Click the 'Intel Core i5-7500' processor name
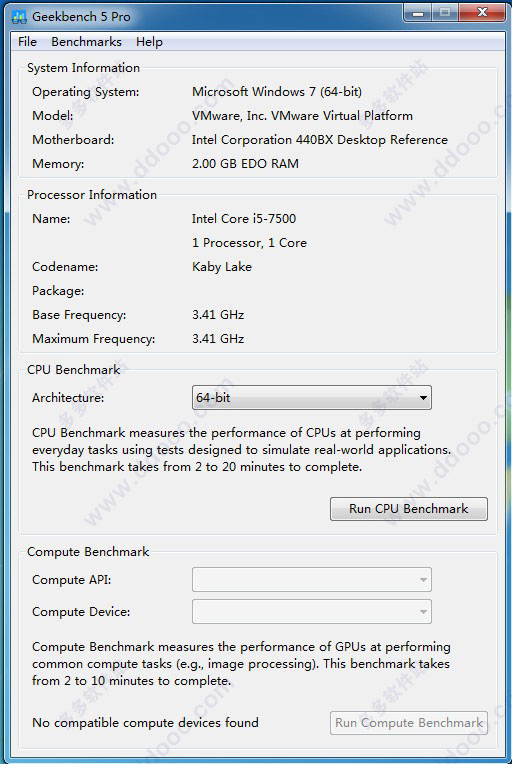Image resolution: width=512 pixels, height=764 pixels. (244, 218)
